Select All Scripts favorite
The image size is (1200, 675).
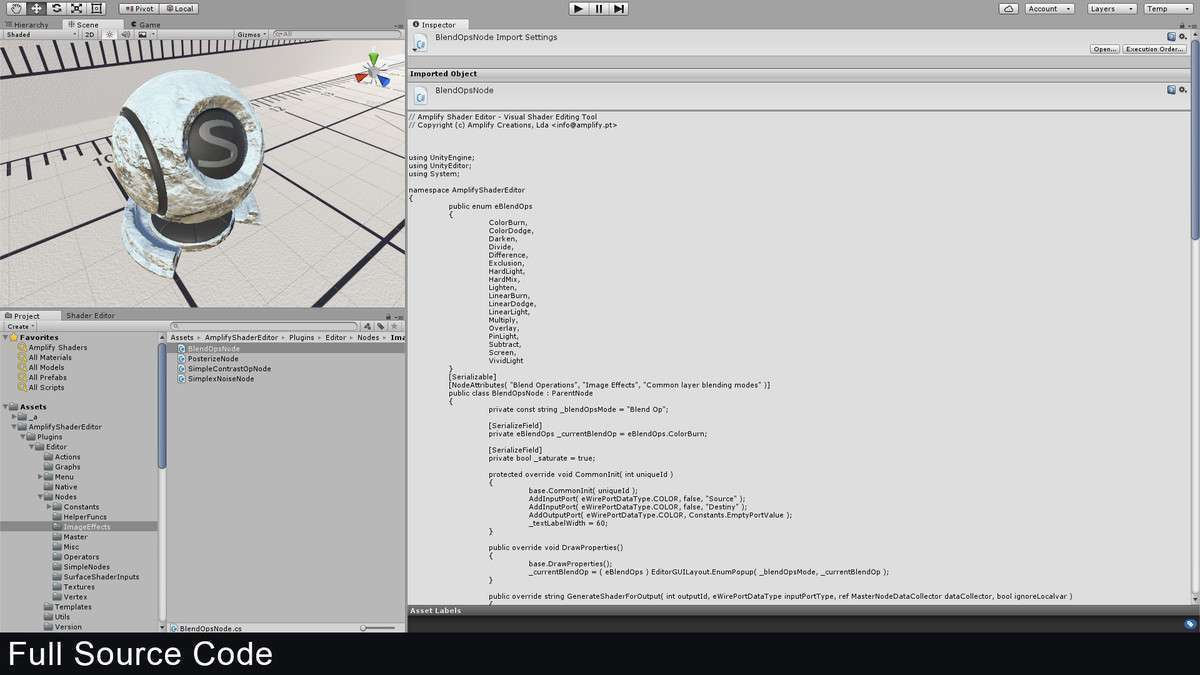pyautogui.click(x=46, y=387)
